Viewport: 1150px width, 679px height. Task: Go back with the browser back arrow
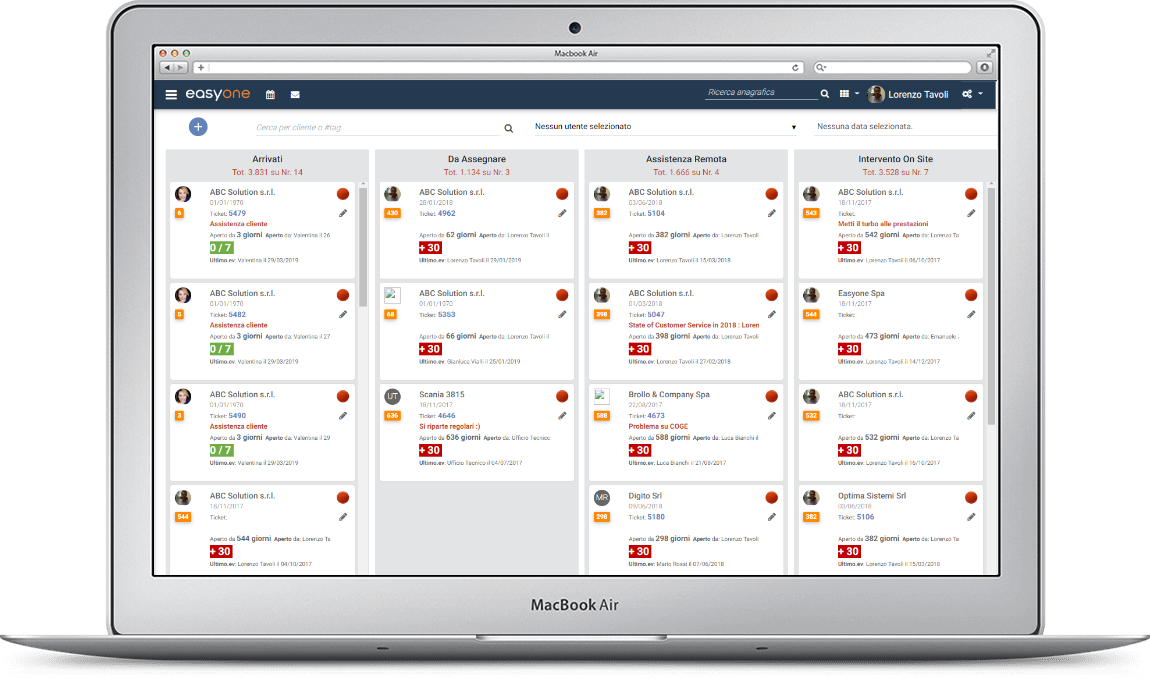(x=166, y=67)
